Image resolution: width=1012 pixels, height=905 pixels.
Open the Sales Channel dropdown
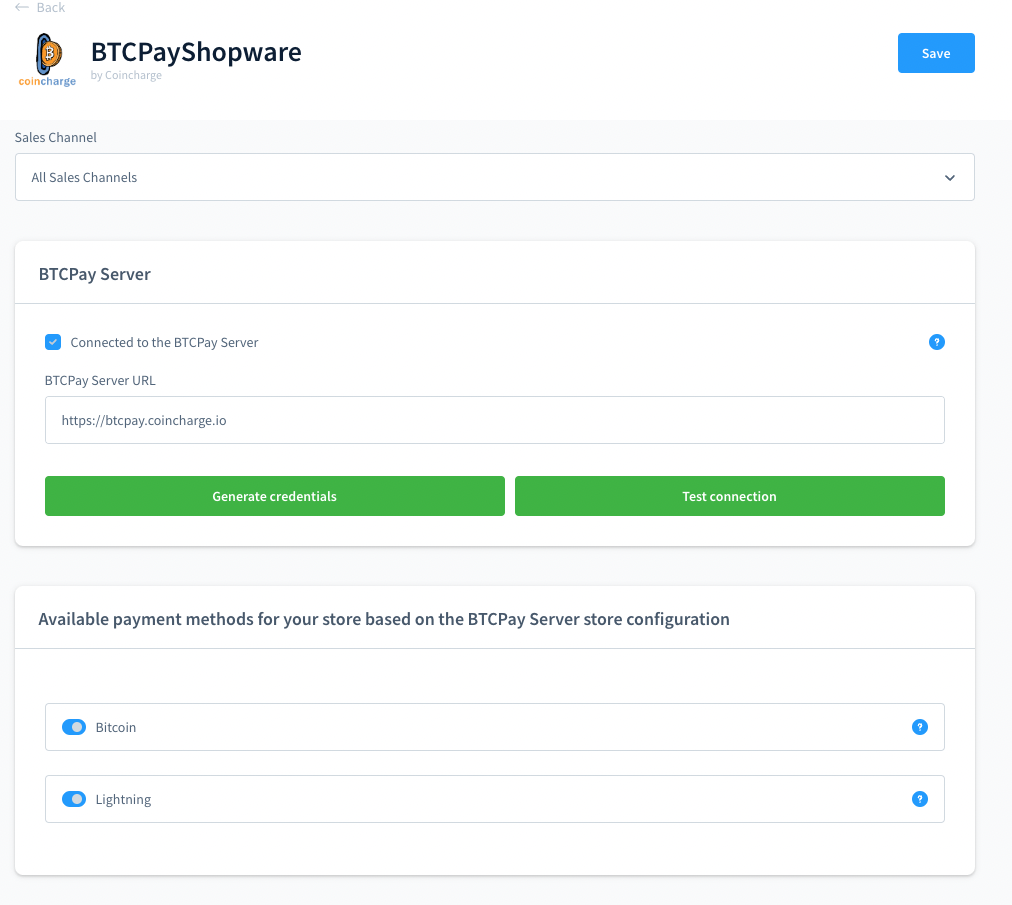[x=494, y=177]
